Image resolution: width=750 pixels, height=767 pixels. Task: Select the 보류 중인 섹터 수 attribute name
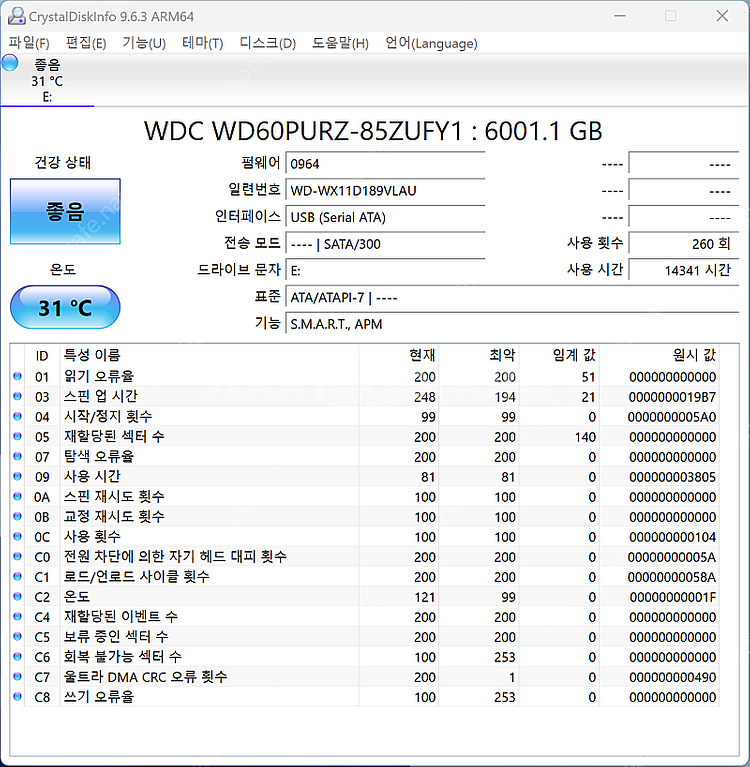116,637
